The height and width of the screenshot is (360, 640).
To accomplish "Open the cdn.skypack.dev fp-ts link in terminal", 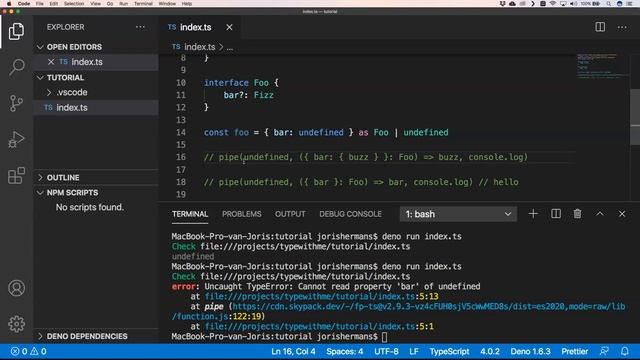I will [429, 307].
